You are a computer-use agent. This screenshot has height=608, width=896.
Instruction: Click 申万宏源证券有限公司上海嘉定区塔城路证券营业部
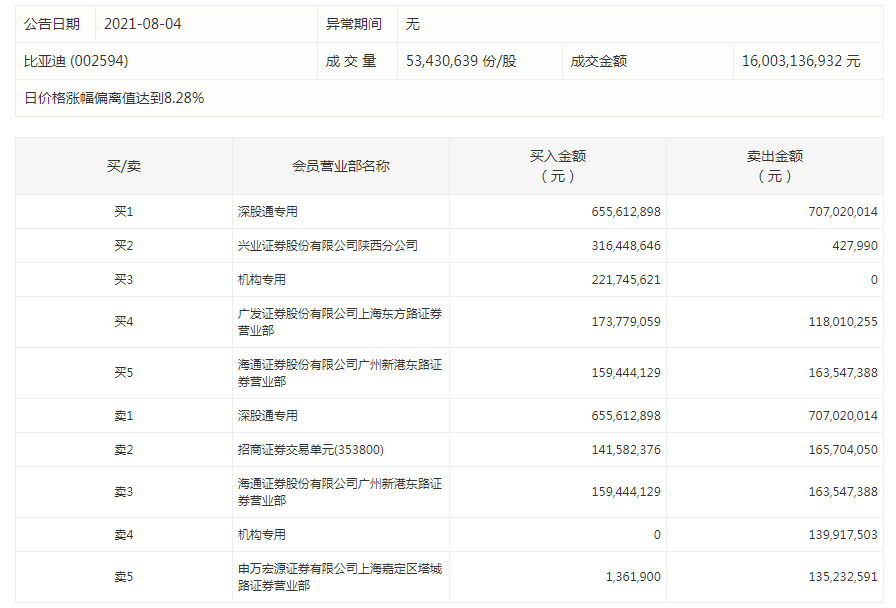click(x=339, y=577)
